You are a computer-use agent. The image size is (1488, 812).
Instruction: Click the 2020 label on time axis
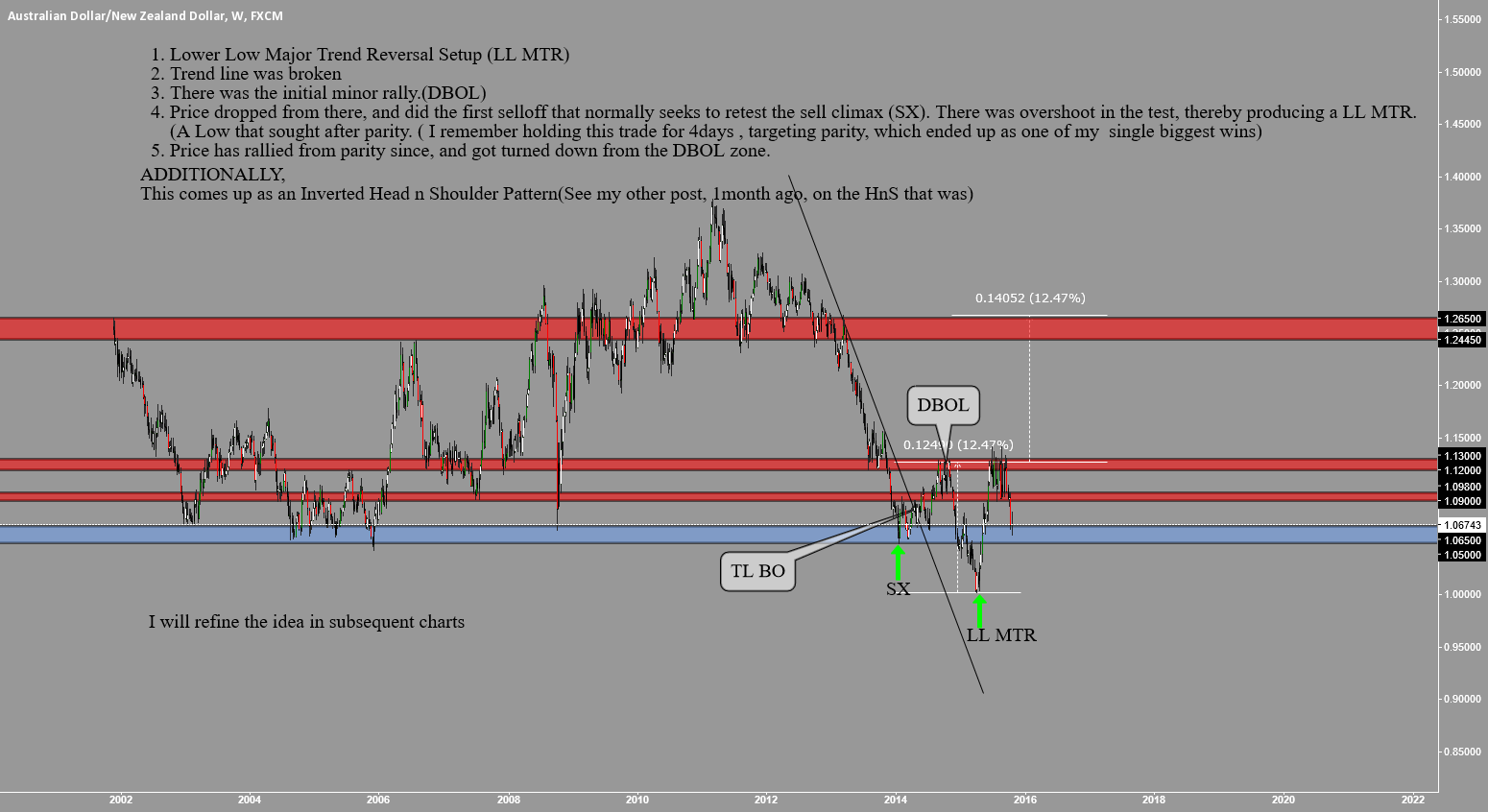point(1283,799)
